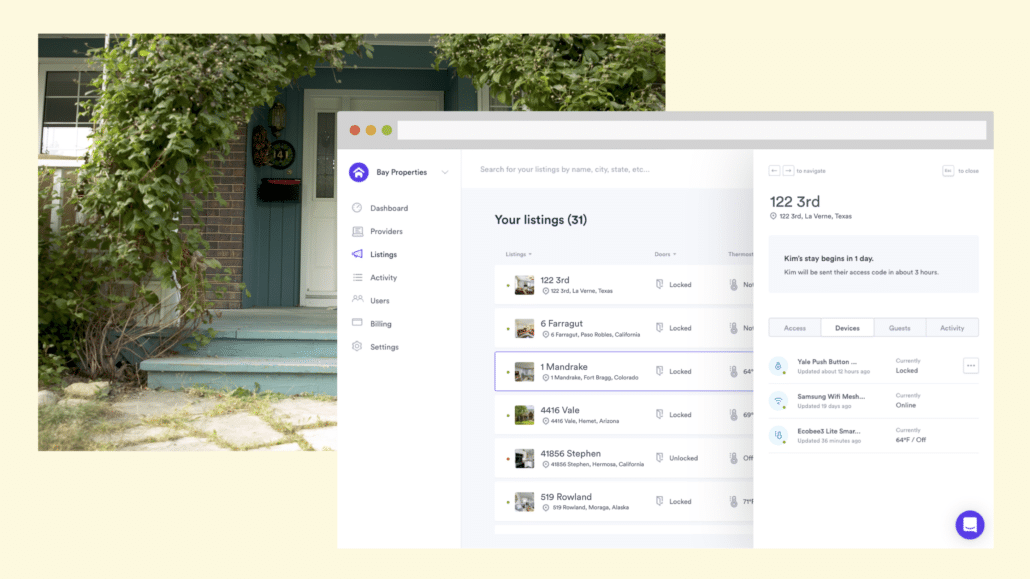The image size is (1030, 579).
Task: Switch to the Activity tab in detail panel
Action: (952, 328)
